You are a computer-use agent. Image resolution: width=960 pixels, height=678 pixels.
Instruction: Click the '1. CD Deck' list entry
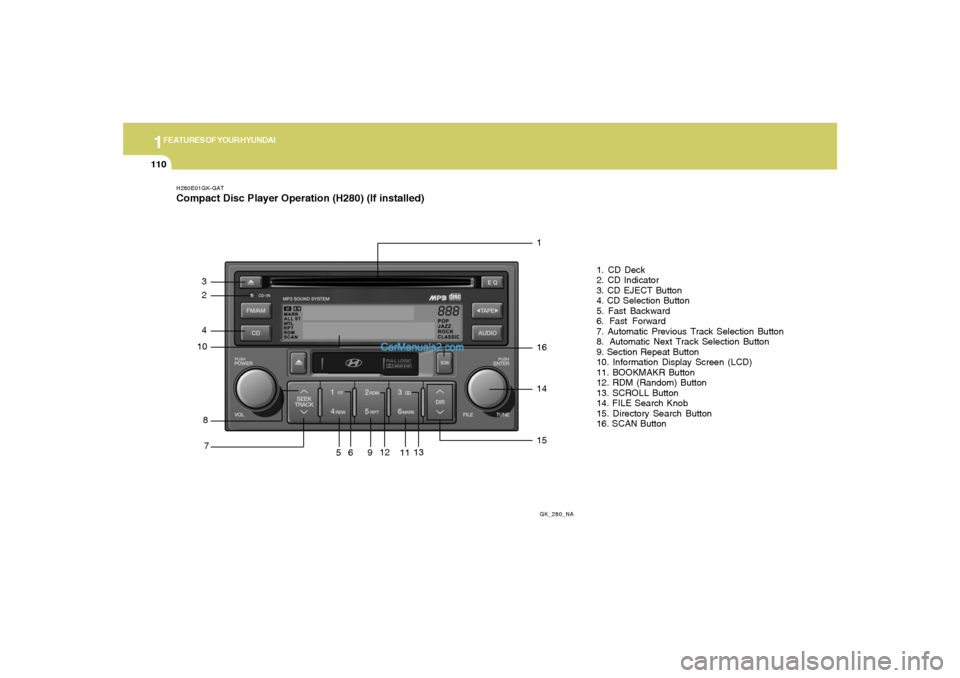621,269
